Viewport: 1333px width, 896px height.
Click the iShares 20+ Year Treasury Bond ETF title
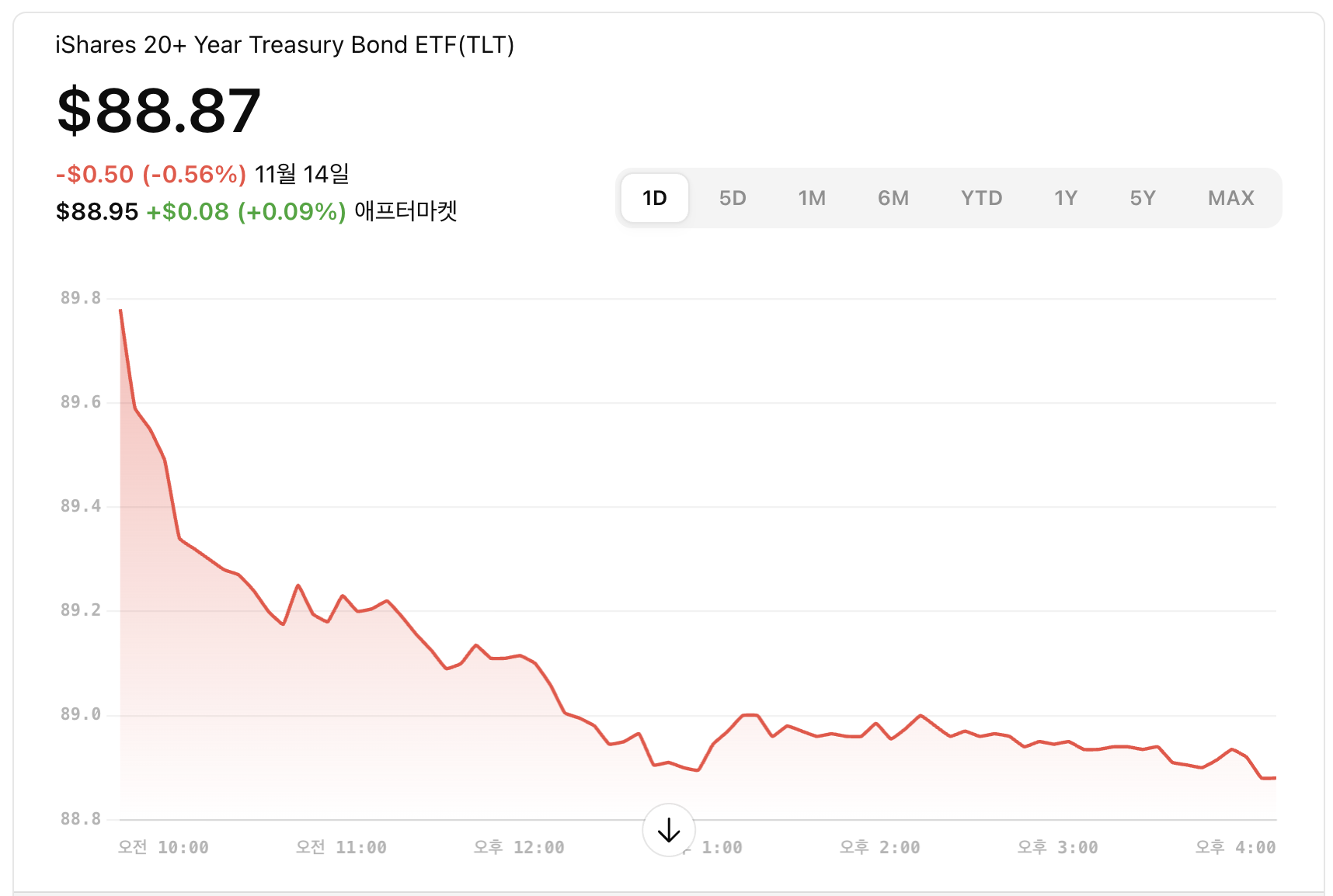coord(284,45)
